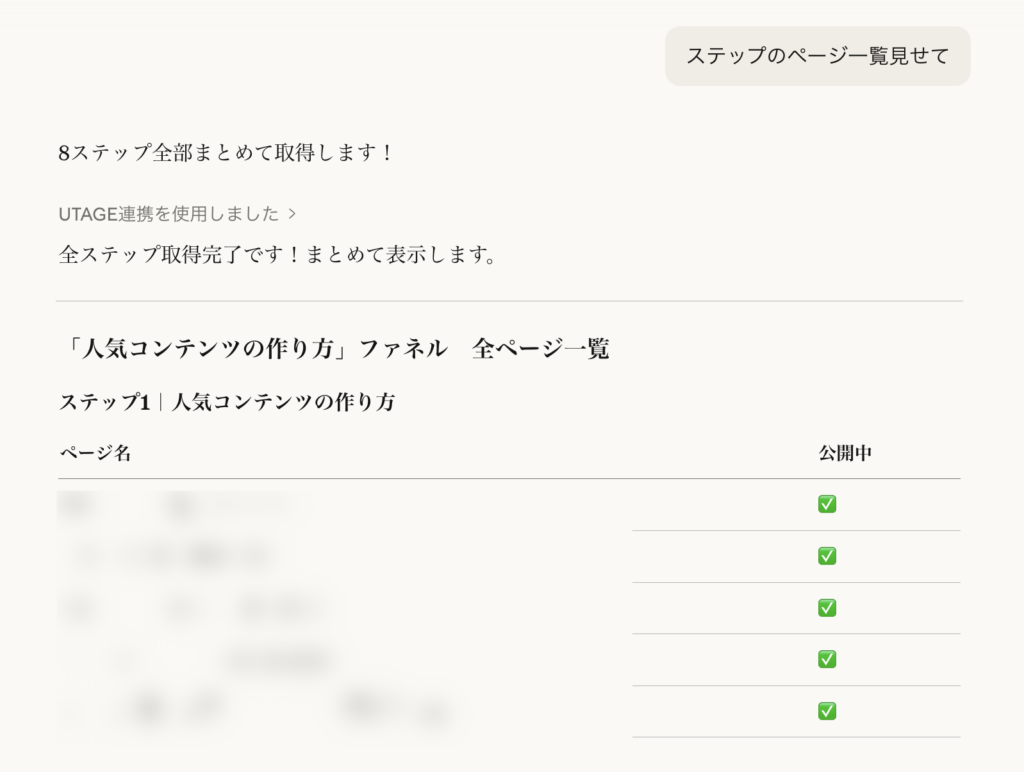Click the user message bubble ステップのページ一覧見せて
This screenshot has width=1024, height=772.
tap(817, 56)
